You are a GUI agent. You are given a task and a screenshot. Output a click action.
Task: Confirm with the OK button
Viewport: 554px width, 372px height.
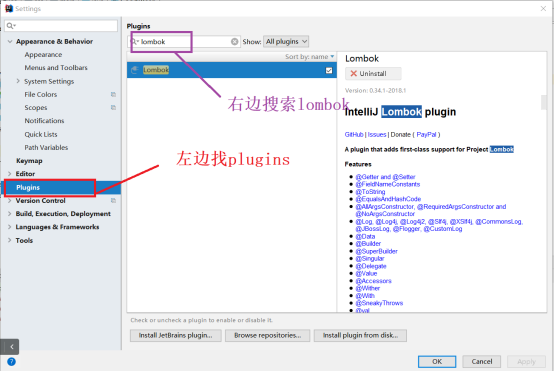pyautogui.click(x=437, y=361)
